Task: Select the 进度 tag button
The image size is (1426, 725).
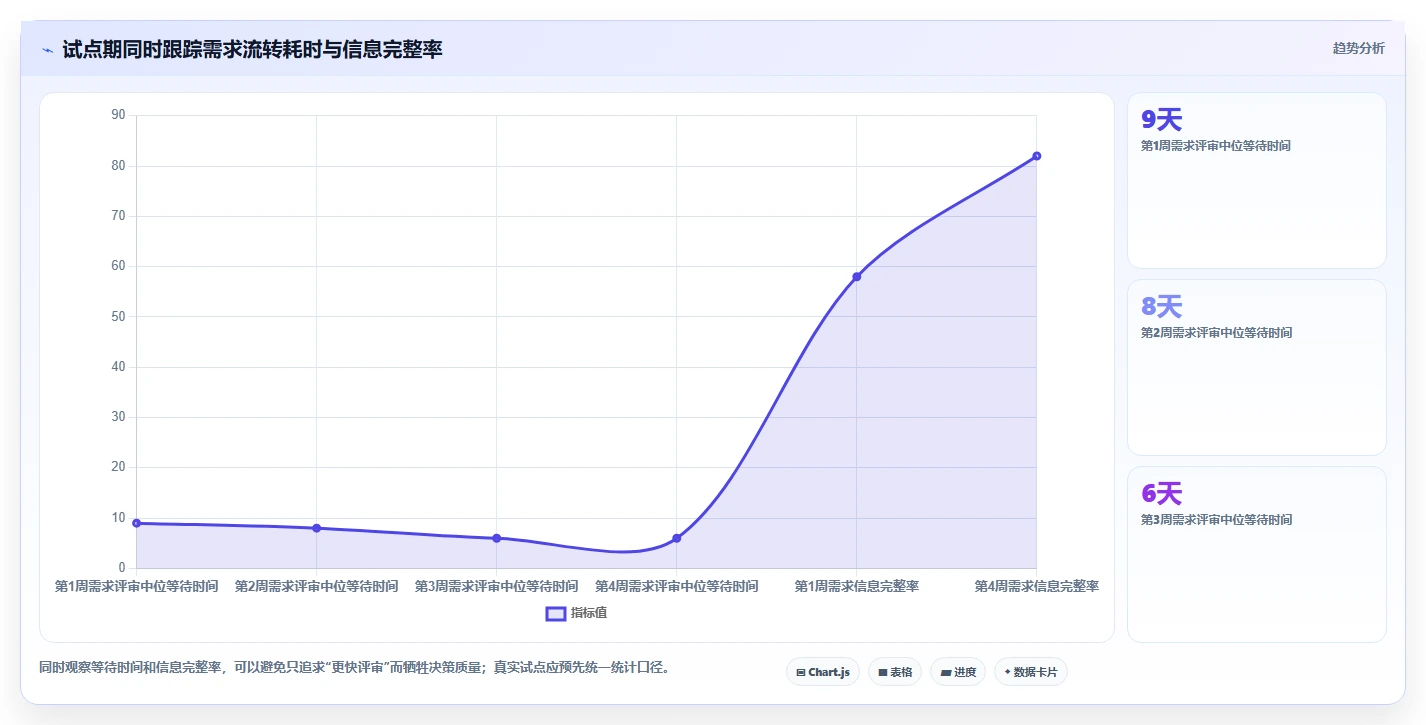Action: (958, 672)
